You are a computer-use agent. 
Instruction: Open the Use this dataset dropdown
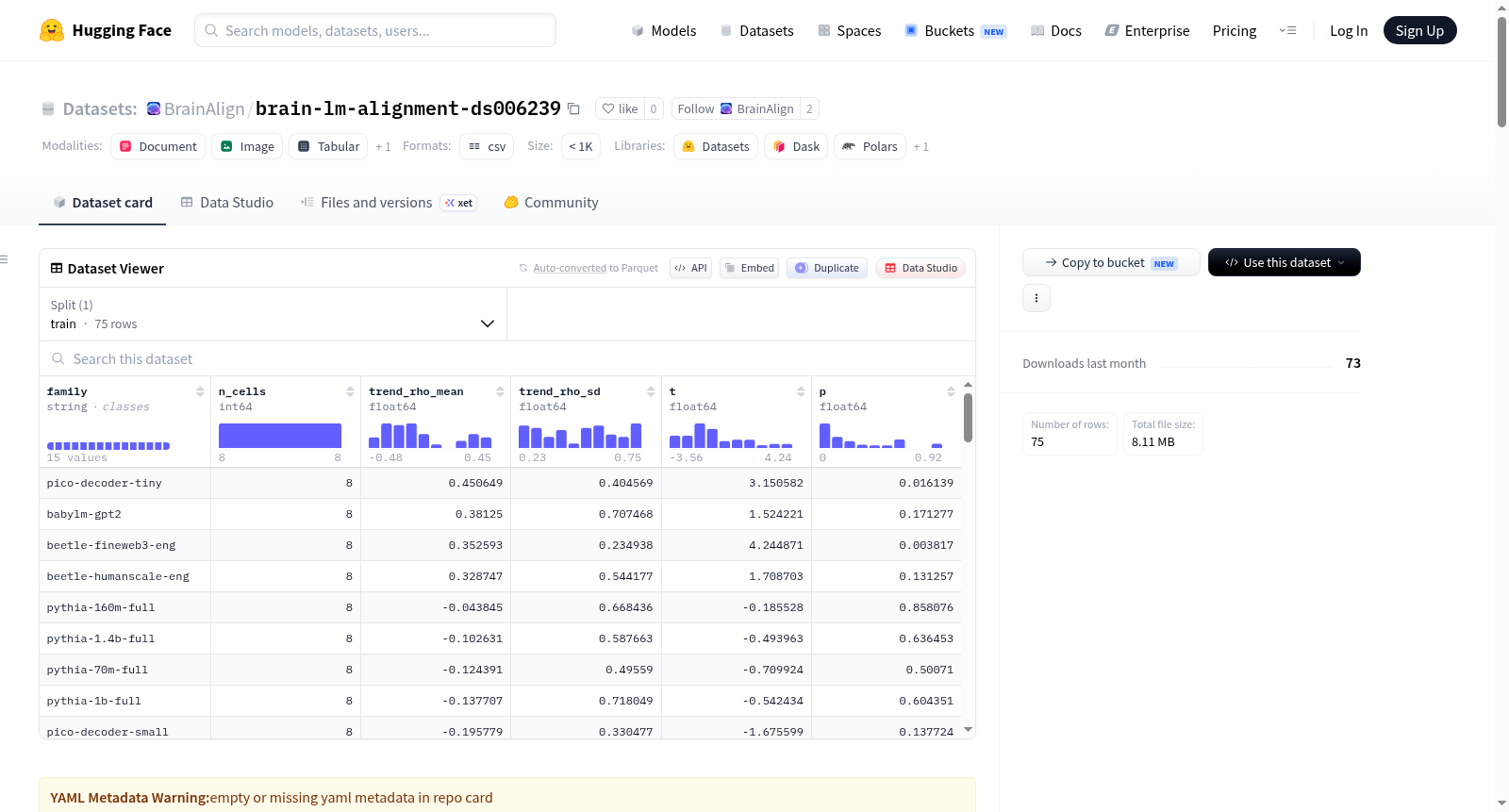(1285, 262)
